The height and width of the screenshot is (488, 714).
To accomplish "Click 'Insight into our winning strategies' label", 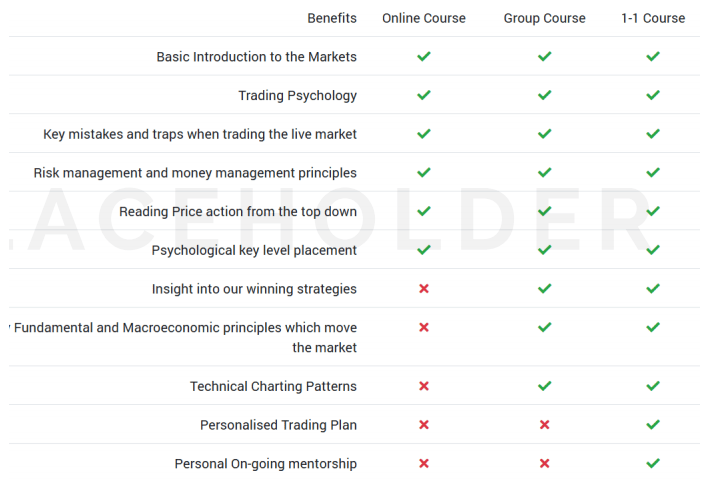I will (x=254, y=289).
